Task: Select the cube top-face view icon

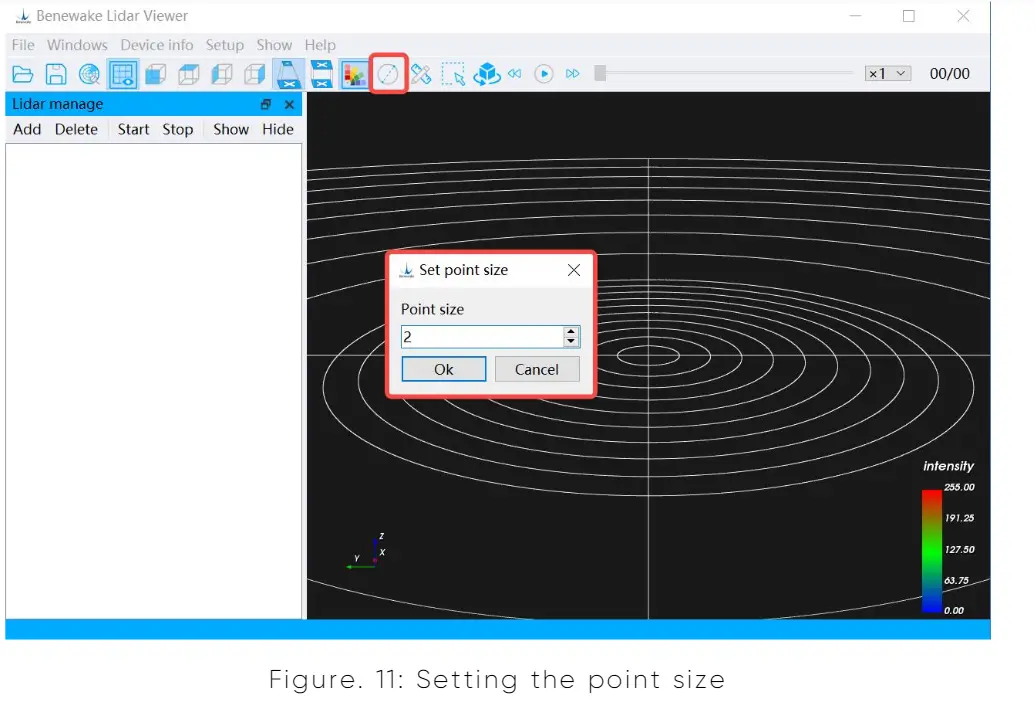Action: pos(189,74)
